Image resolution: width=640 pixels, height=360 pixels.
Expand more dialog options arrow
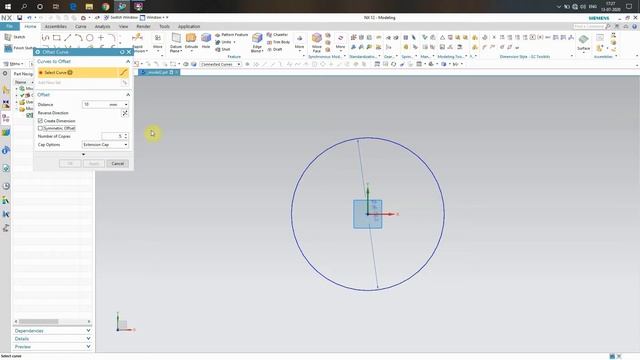pos(83,154)
